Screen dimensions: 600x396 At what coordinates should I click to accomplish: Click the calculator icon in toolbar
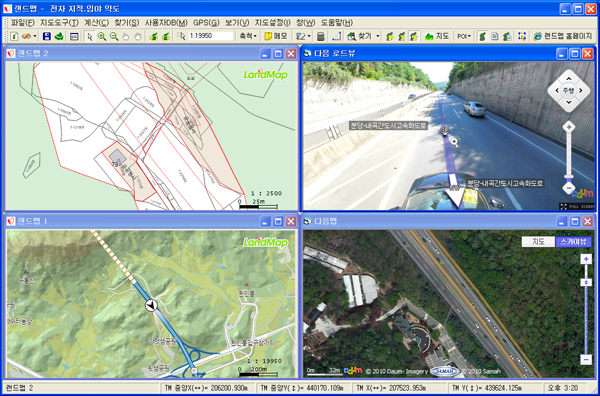click(x=321, y=36)
